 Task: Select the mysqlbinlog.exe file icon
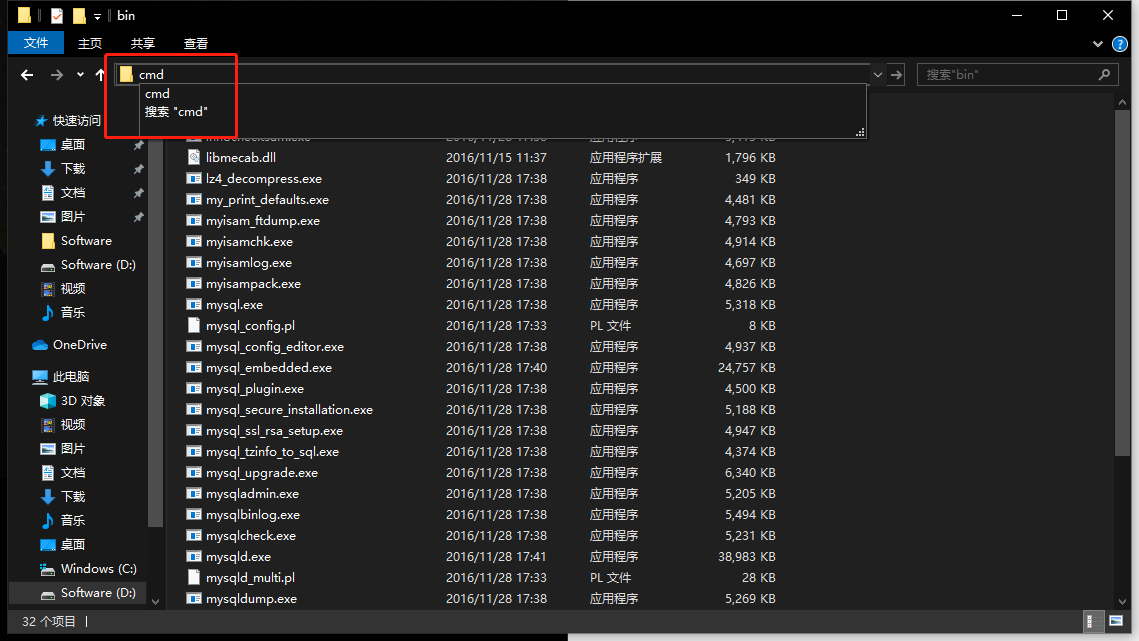pyautogui.click(x=193, y=515)
